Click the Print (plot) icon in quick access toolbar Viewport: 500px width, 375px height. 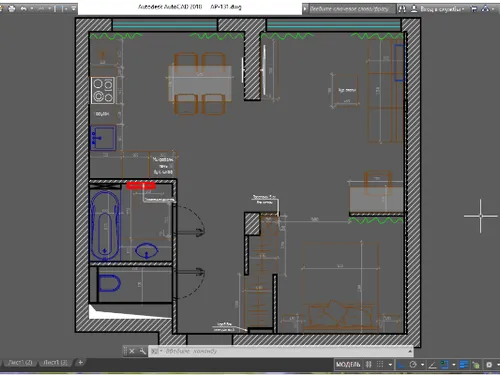[x=12, y=8]
